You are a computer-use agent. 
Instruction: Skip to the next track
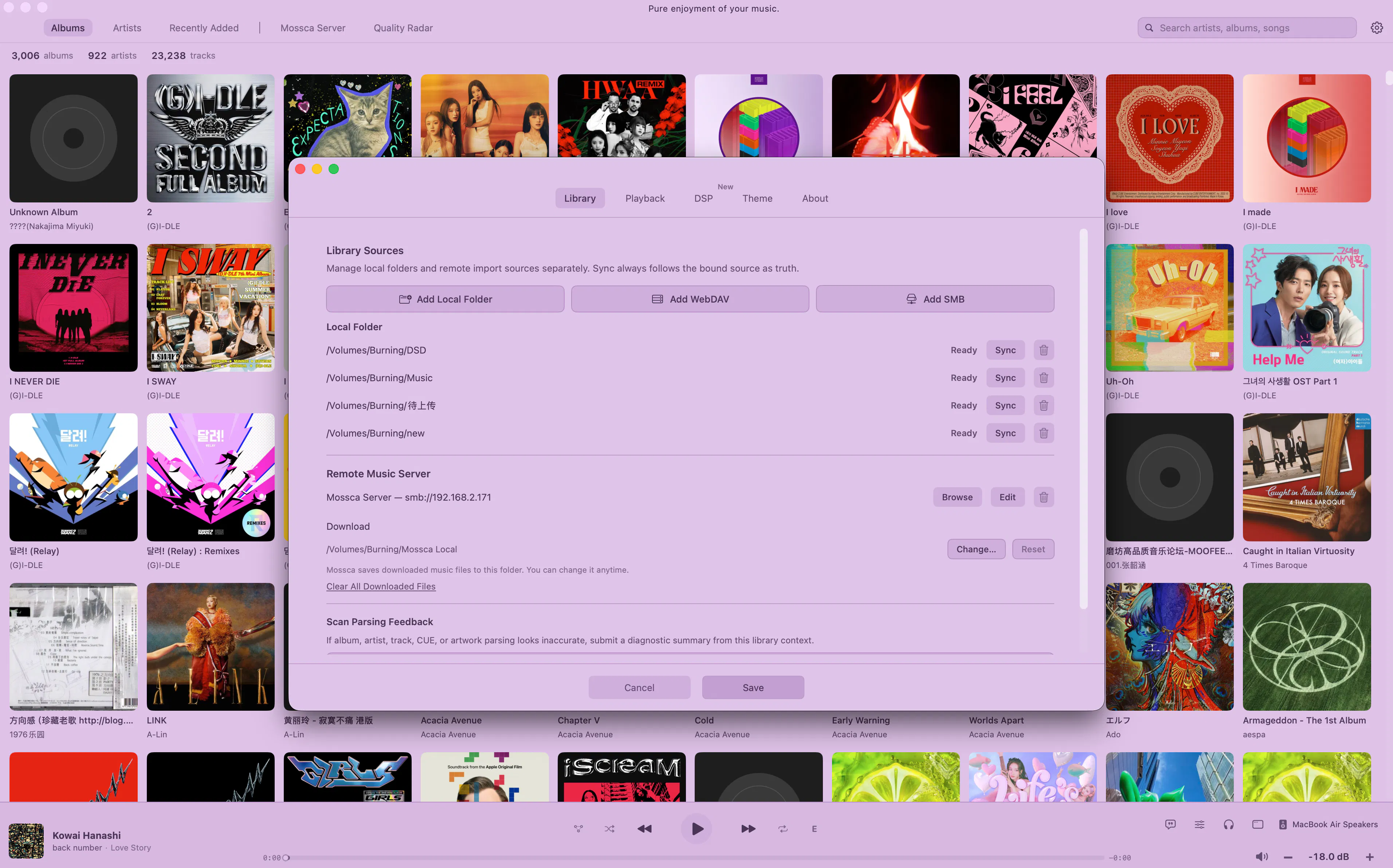click(x=748, y=828)
